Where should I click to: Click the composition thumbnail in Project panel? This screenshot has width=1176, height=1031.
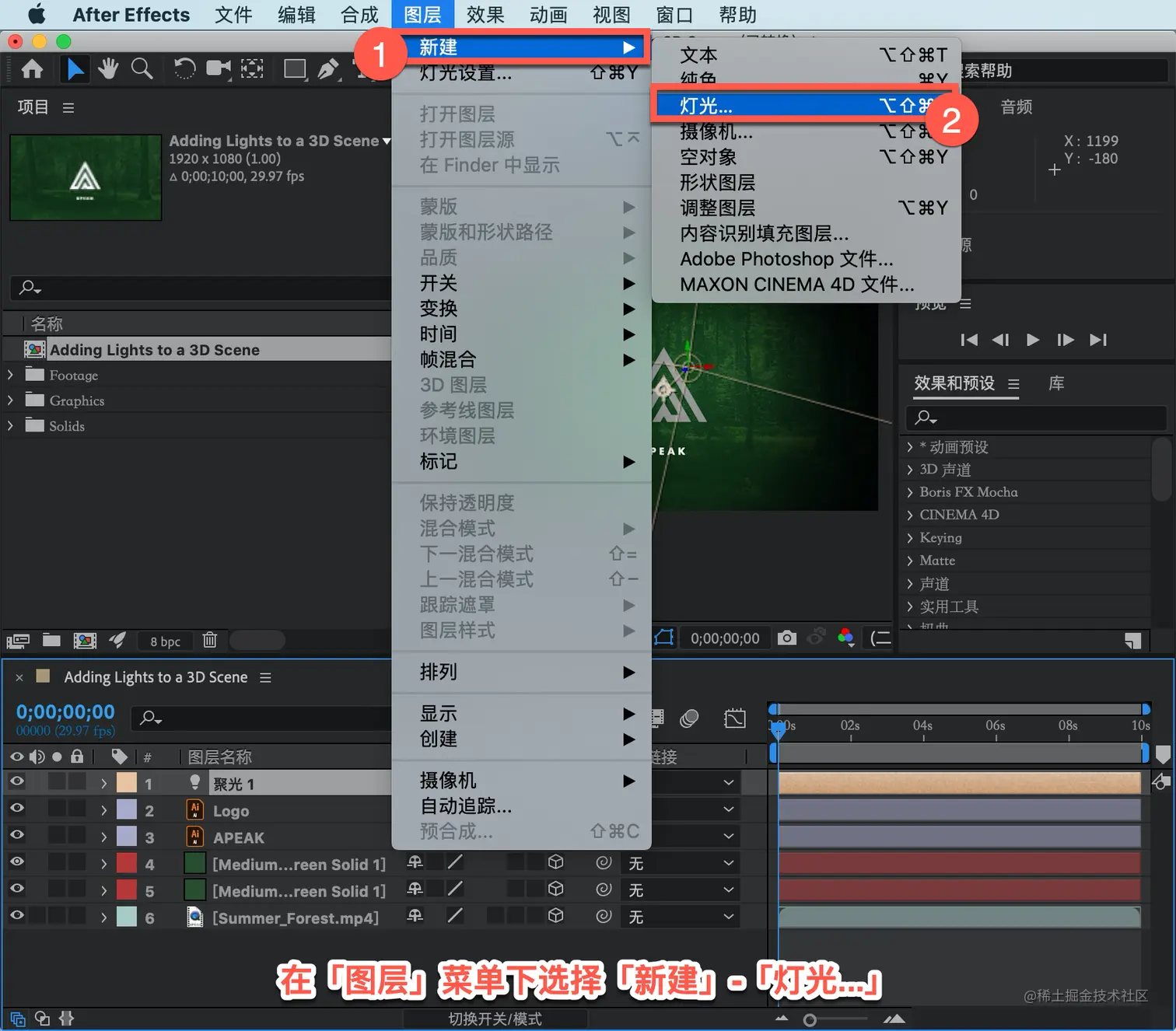(86, 177)
